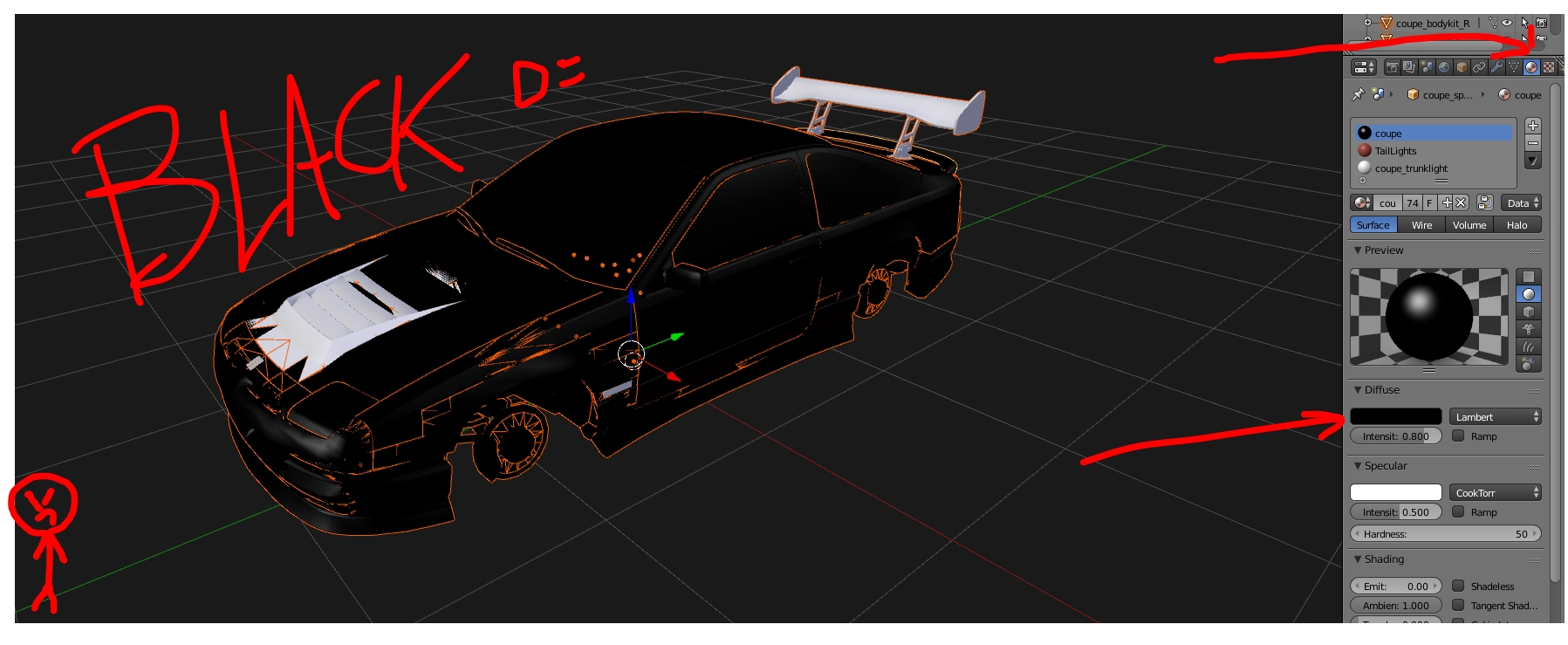Select the coupe material slot
This screenshot has width=1568, height=645.
coord(1434,133)
